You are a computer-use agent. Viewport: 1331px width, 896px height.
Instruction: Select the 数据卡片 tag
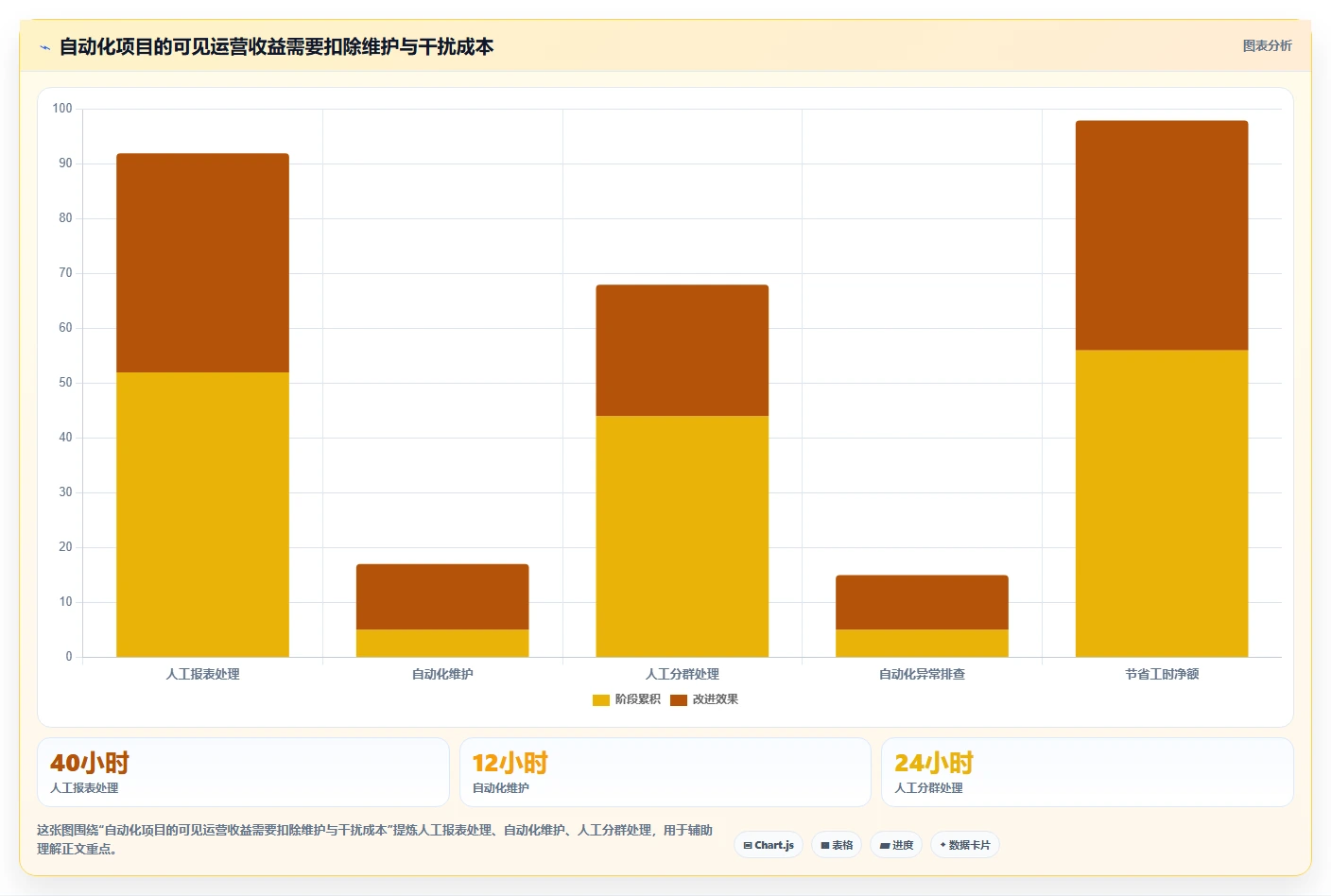965,845
